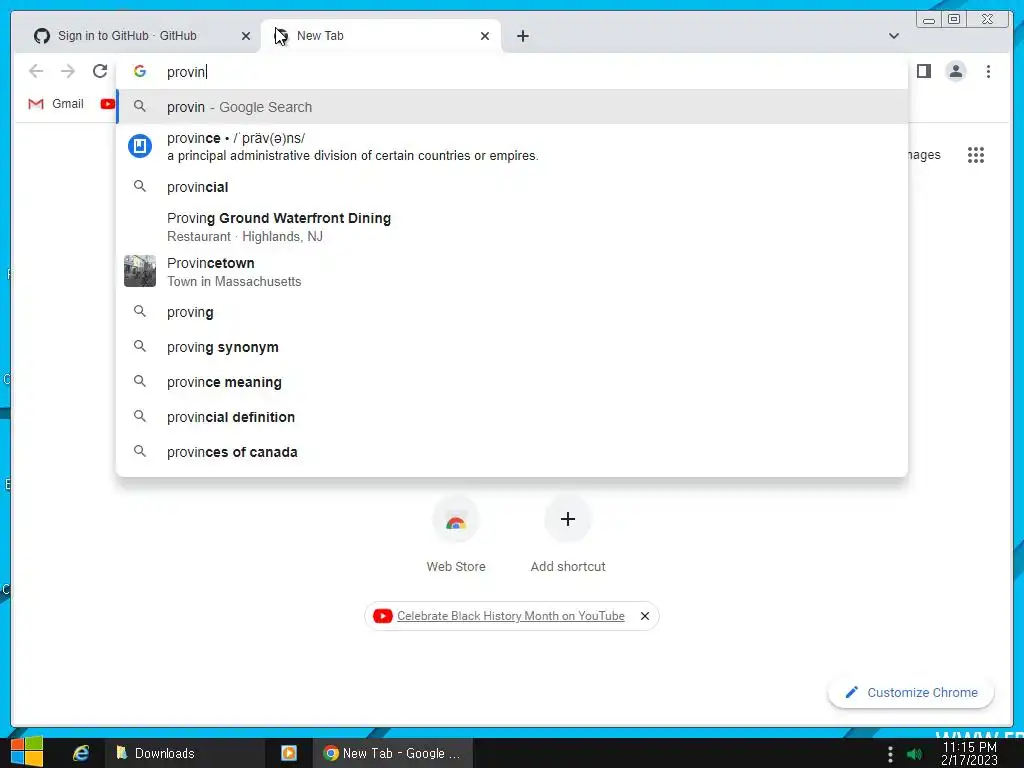Choose the Provincetown suggestion
Screen dimensions: 1024x768
(x=512, y=272)
